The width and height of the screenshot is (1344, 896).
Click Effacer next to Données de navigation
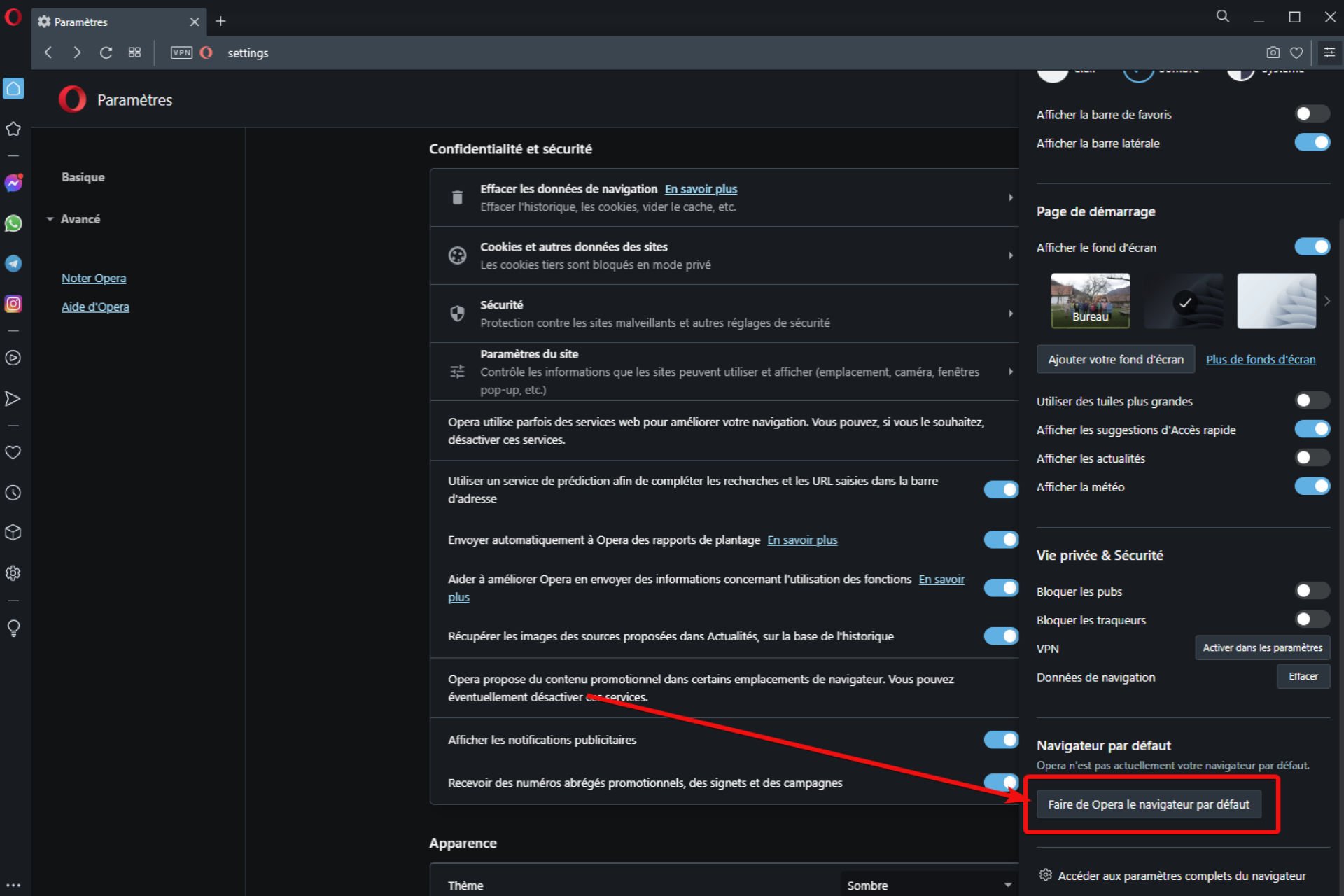1303,676
